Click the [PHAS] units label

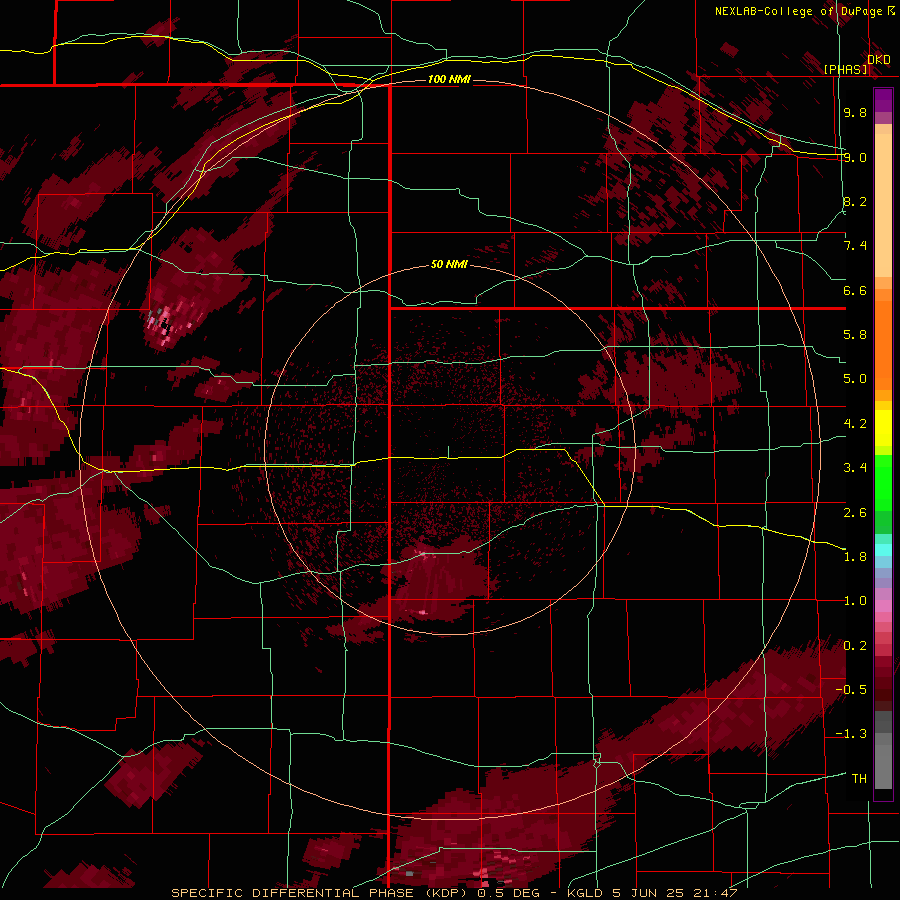click(x=845, y=69)
